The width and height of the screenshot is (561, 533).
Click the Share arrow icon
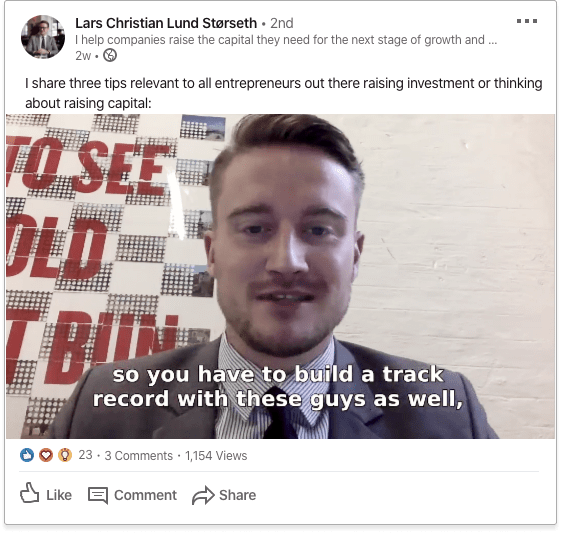[x=203, y=495]
